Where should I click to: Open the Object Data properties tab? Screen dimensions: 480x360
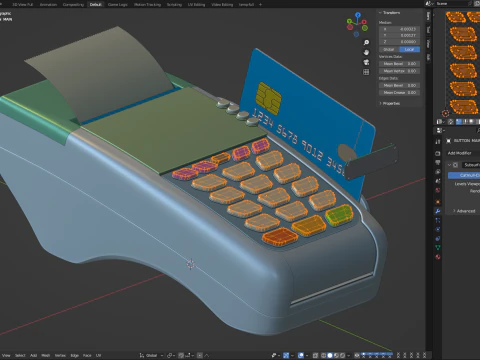(438, 248)
